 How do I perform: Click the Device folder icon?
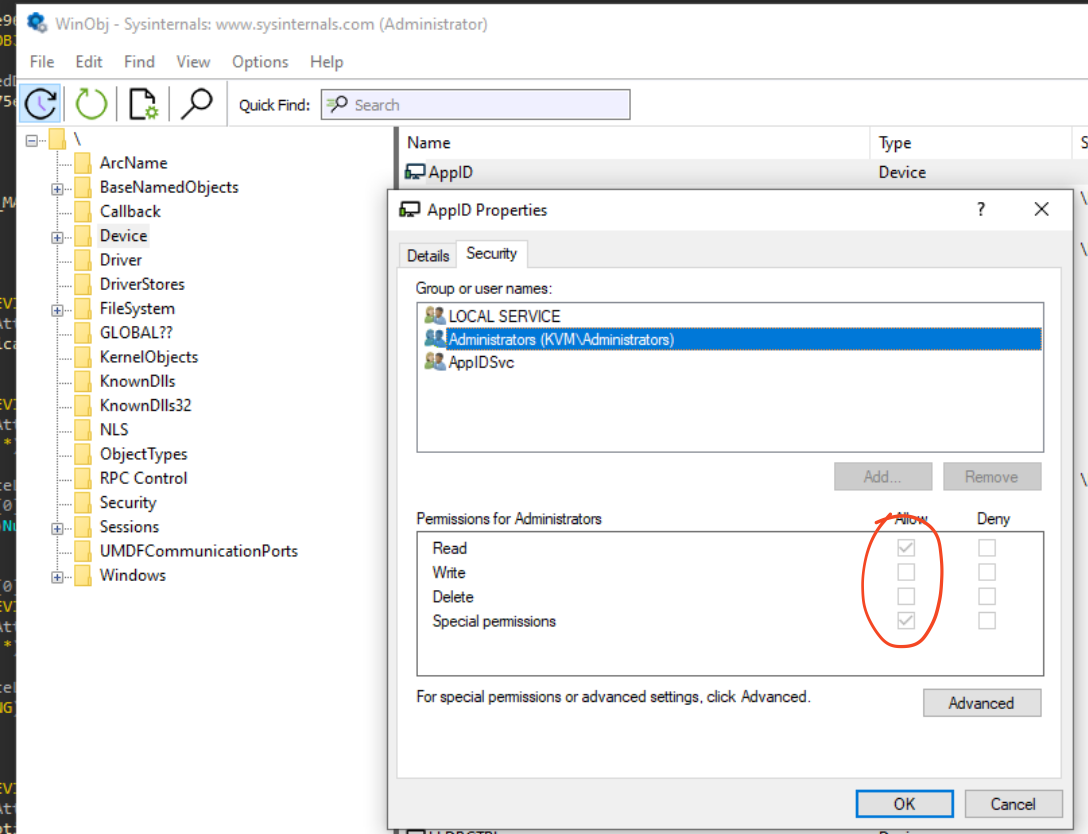[83, 236]
